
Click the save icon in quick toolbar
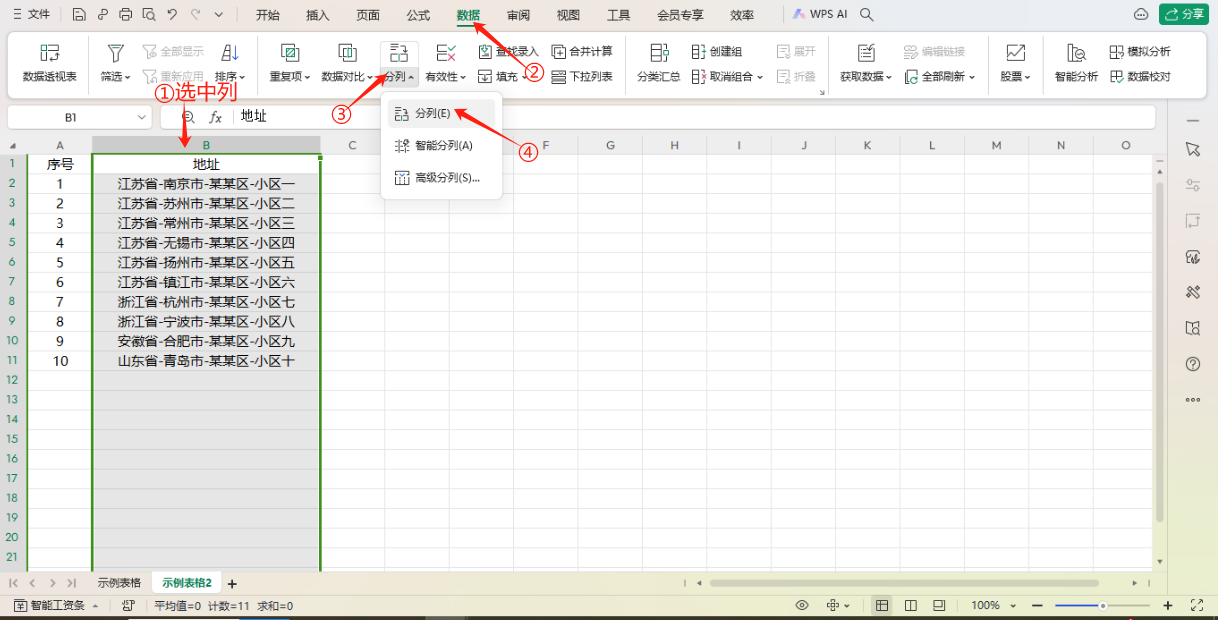79,15
